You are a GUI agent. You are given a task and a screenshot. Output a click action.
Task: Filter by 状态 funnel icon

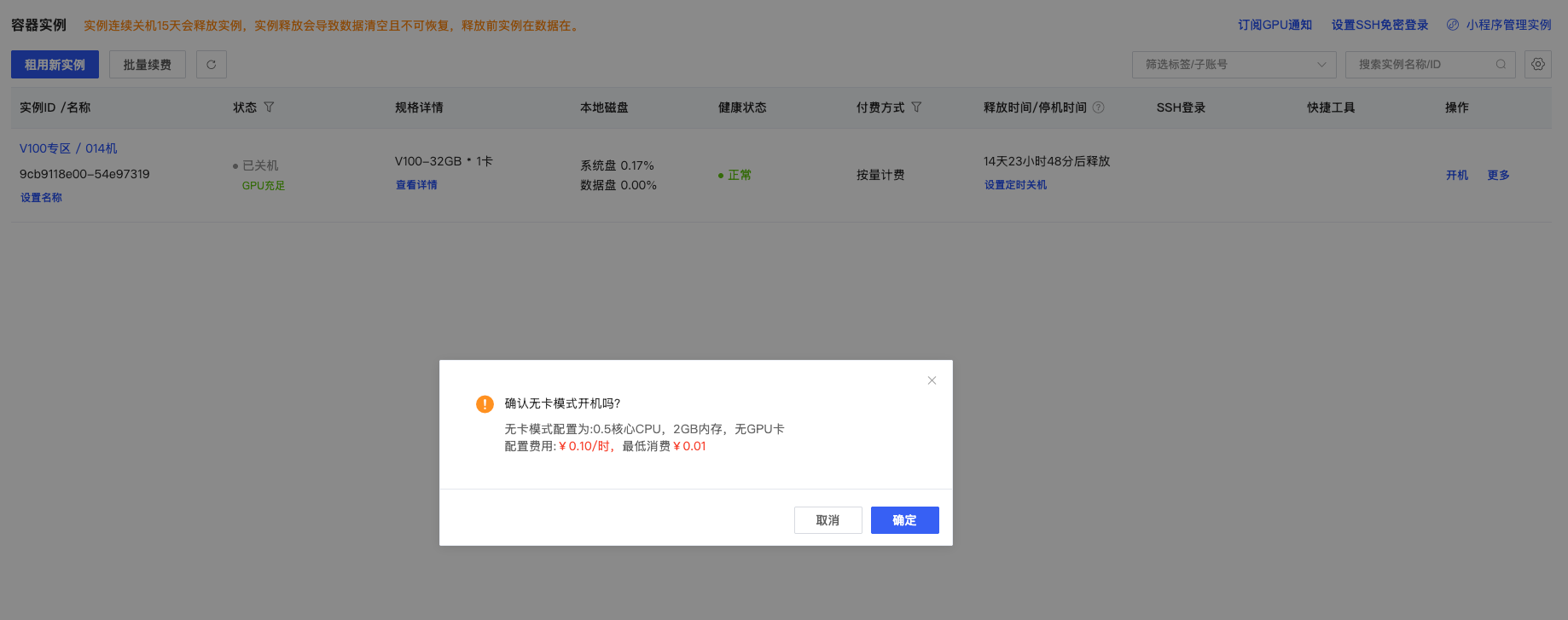point(270,107)
